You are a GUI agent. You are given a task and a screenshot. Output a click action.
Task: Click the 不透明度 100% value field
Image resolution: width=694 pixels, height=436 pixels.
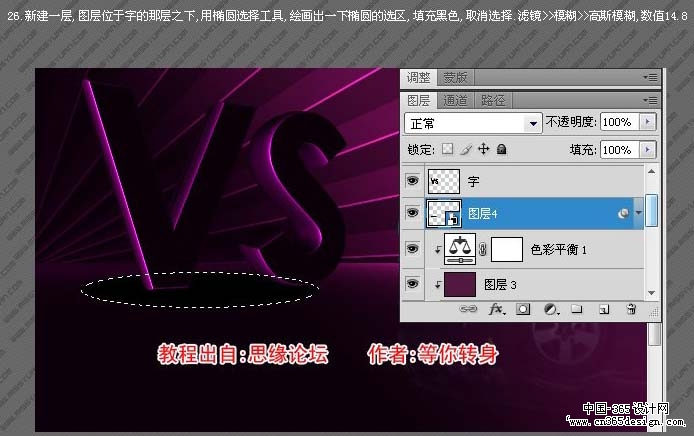click(x=620, y=122)
